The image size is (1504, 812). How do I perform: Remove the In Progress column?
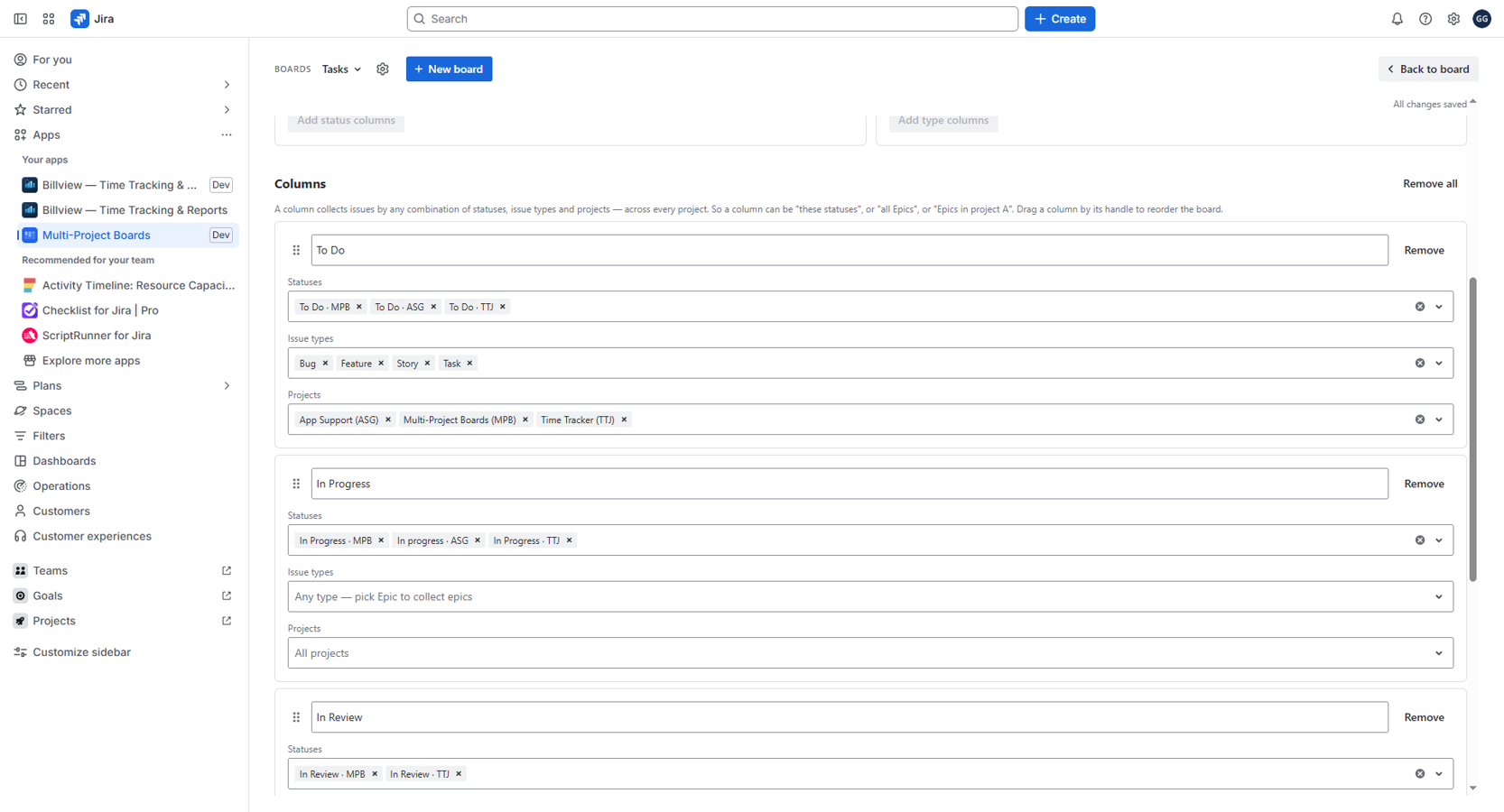click(x=1424, y=484)
